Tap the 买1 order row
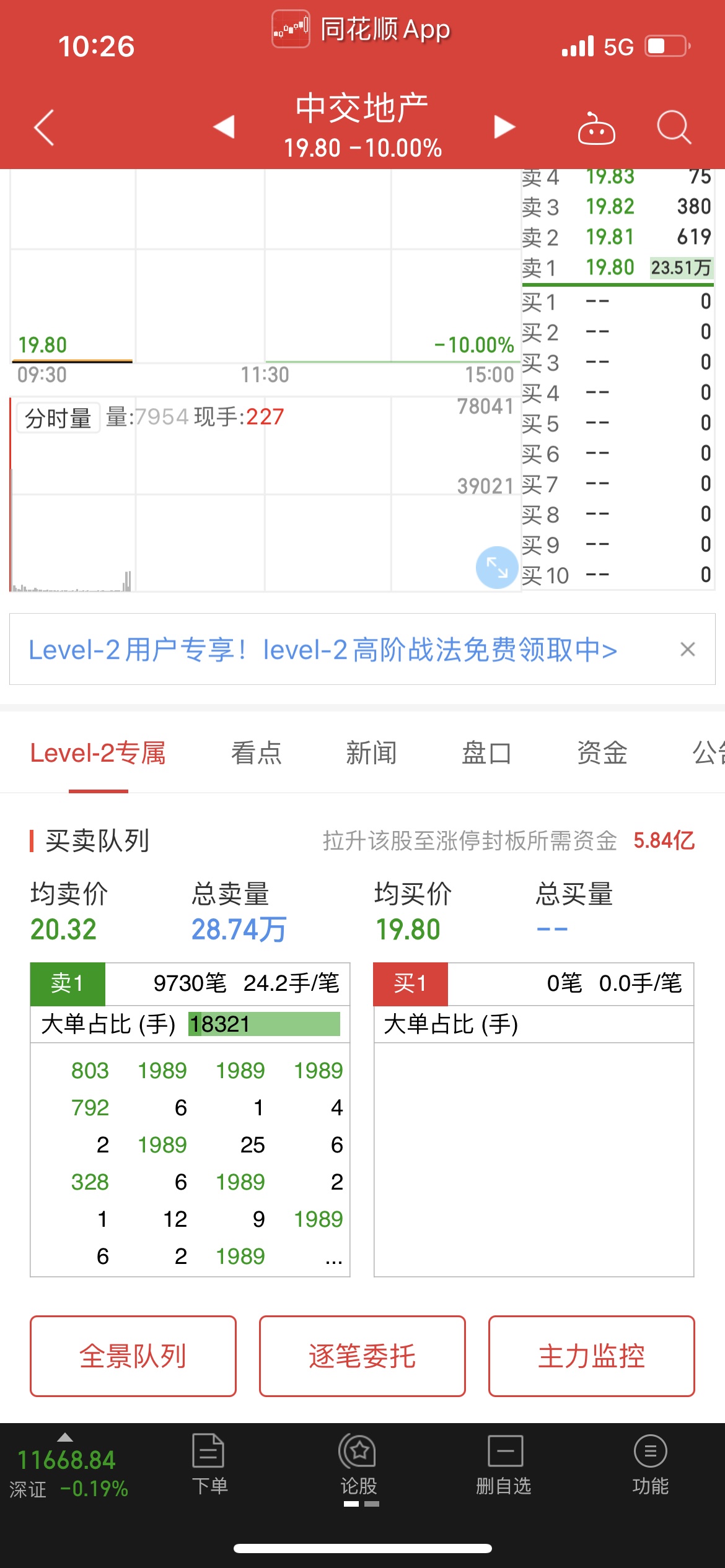This screenshot has height=1568, width=725. (x=617, y=302)
